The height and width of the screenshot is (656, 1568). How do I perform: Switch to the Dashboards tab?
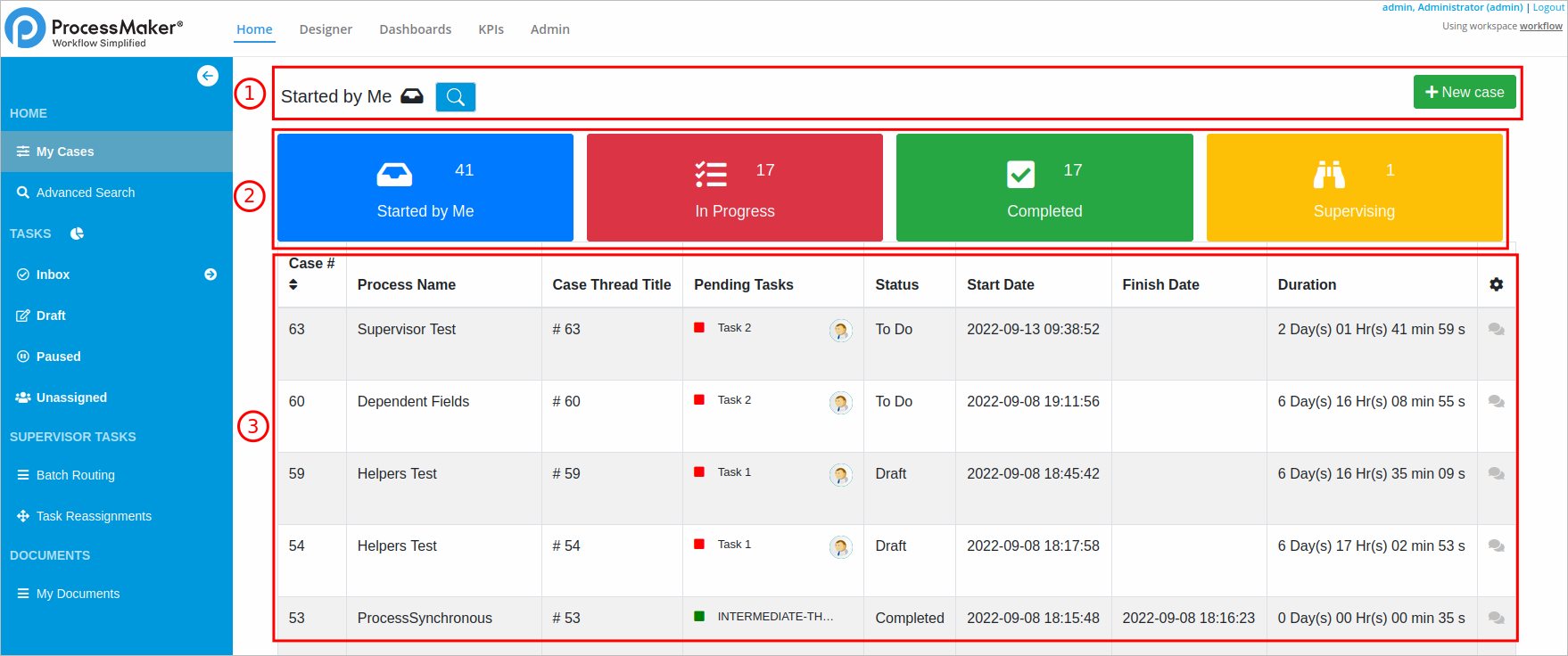click(x=415, y=29)
